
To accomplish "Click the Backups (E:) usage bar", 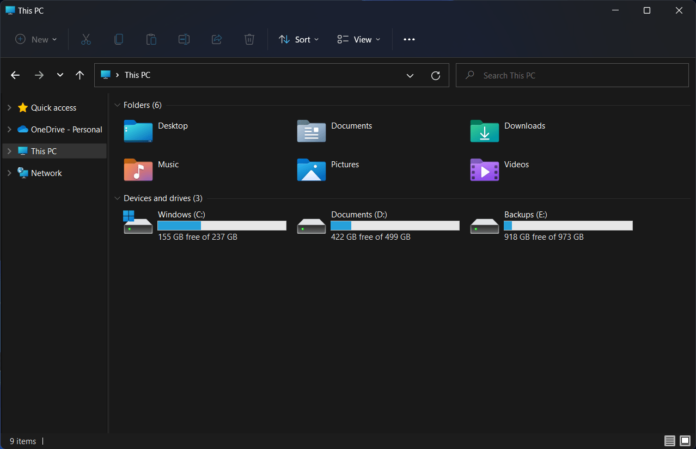I will 568,226.
